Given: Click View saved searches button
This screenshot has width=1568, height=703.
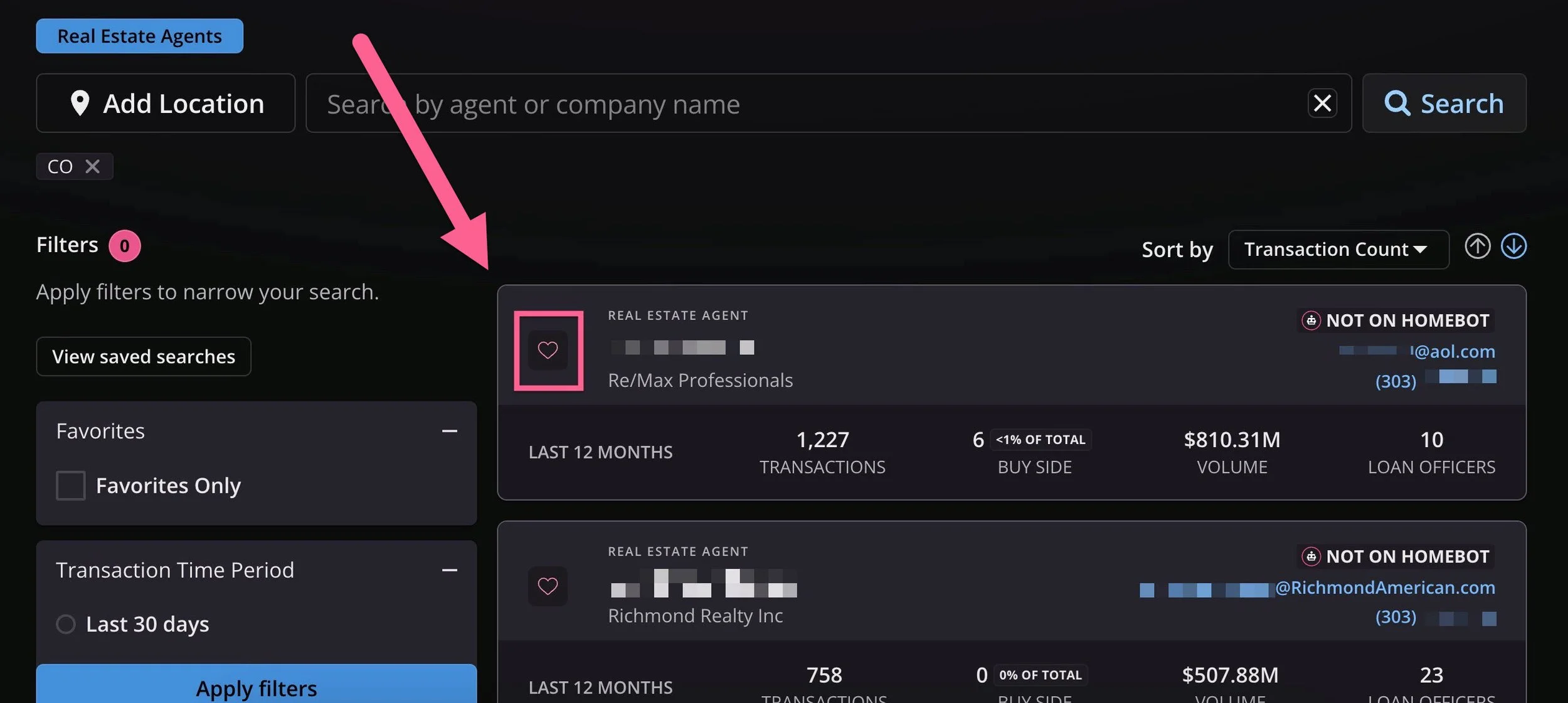Looking at the screenshot, I should click(x=144, y=356).
